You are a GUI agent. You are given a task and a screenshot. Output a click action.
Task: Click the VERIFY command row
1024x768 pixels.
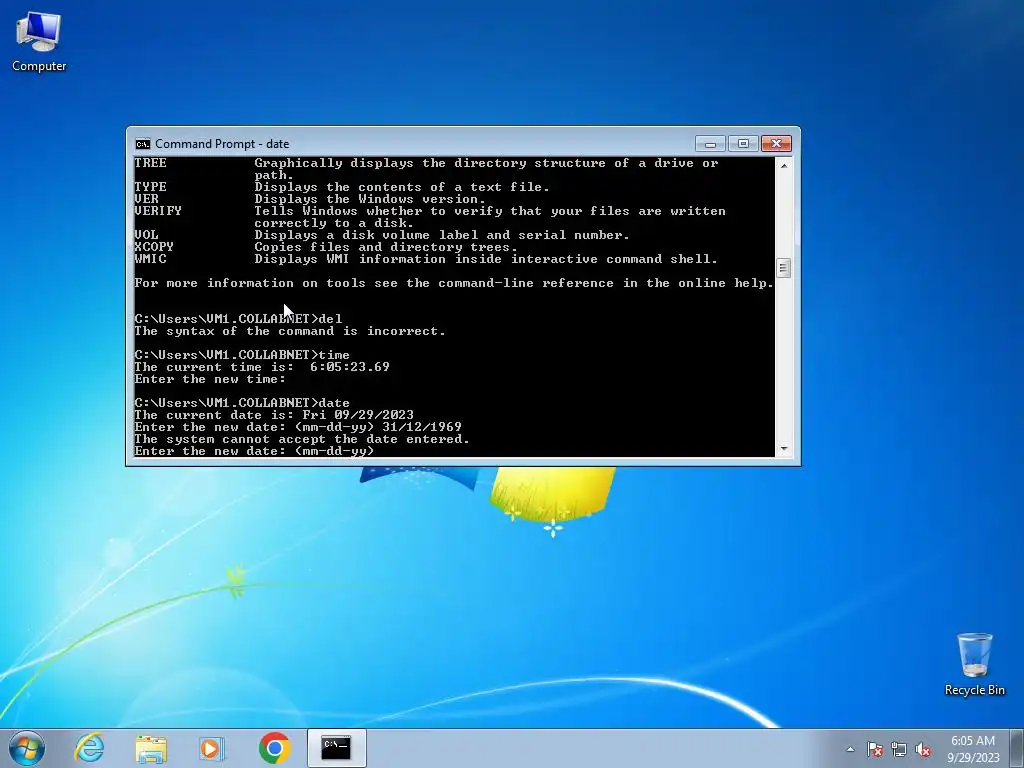coord(430,217)
